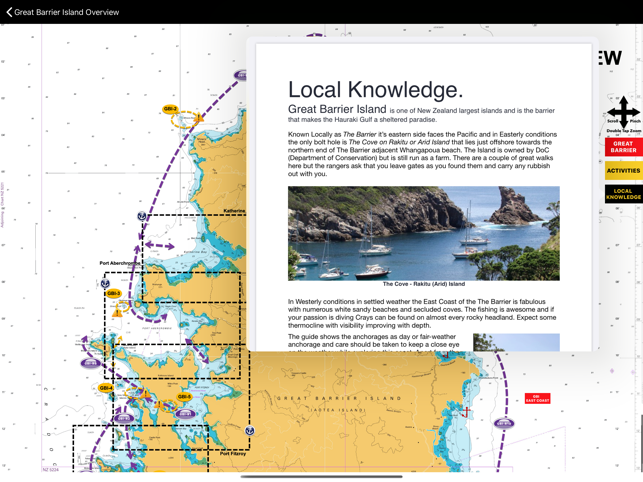Tap the GBI-3 yellow map marker
This screenshot has width=643, height=482.
click(113, 294)
